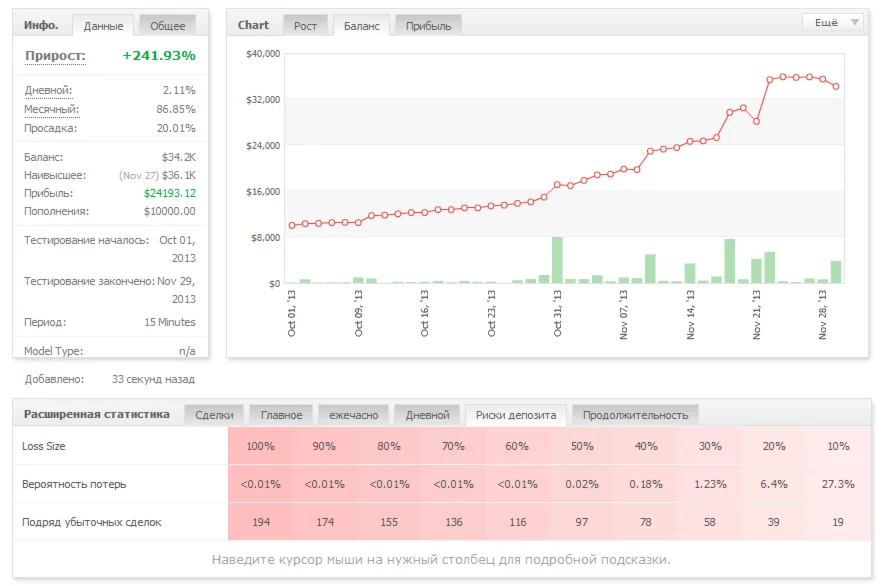Screen dimensions: 883x586
Task: Select the Сделки statistics tab
Action: click(214, 415)
